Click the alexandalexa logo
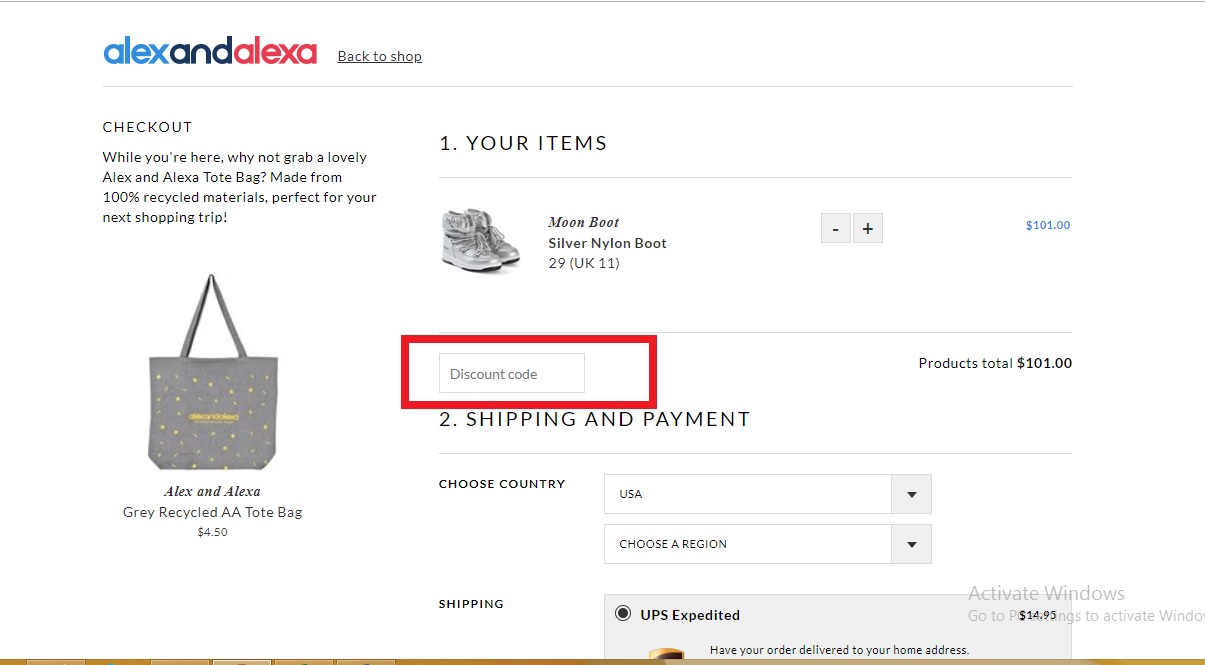This screenshot has width=1205, height=665. coord(210,51)
